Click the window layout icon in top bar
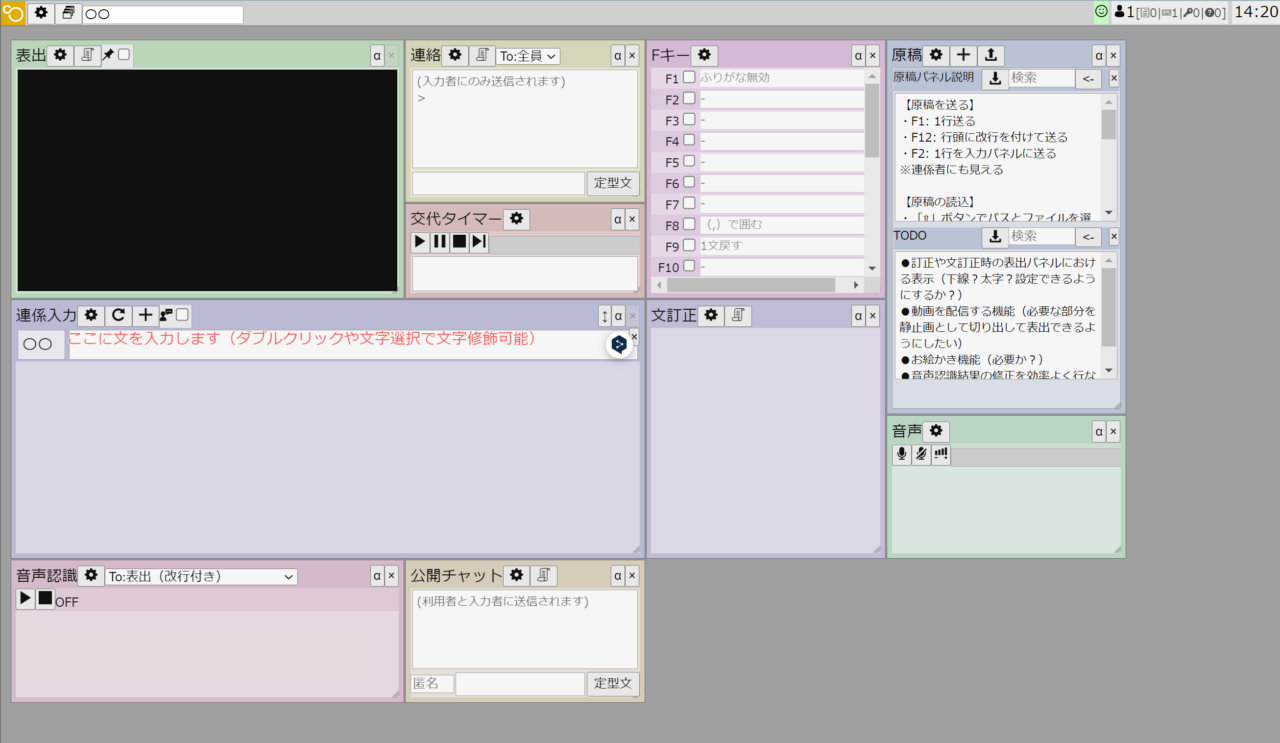 coord(68,13)
